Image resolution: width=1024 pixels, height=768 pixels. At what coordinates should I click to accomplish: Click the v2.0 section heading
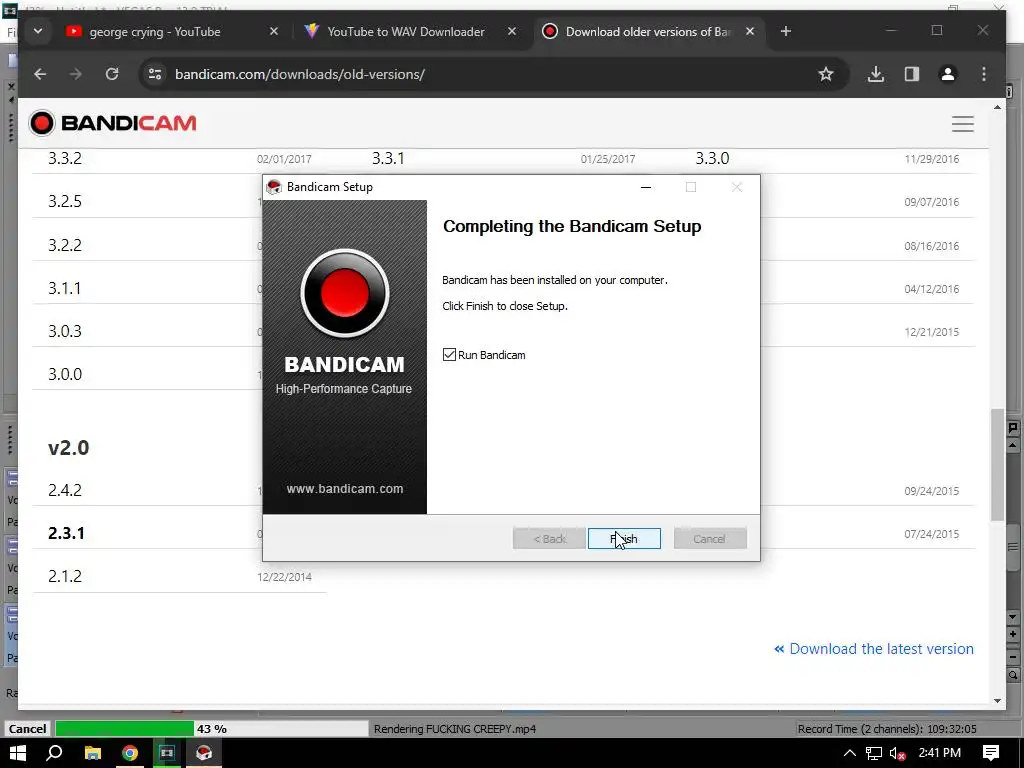pyautogui.click(x=69, y=448)
